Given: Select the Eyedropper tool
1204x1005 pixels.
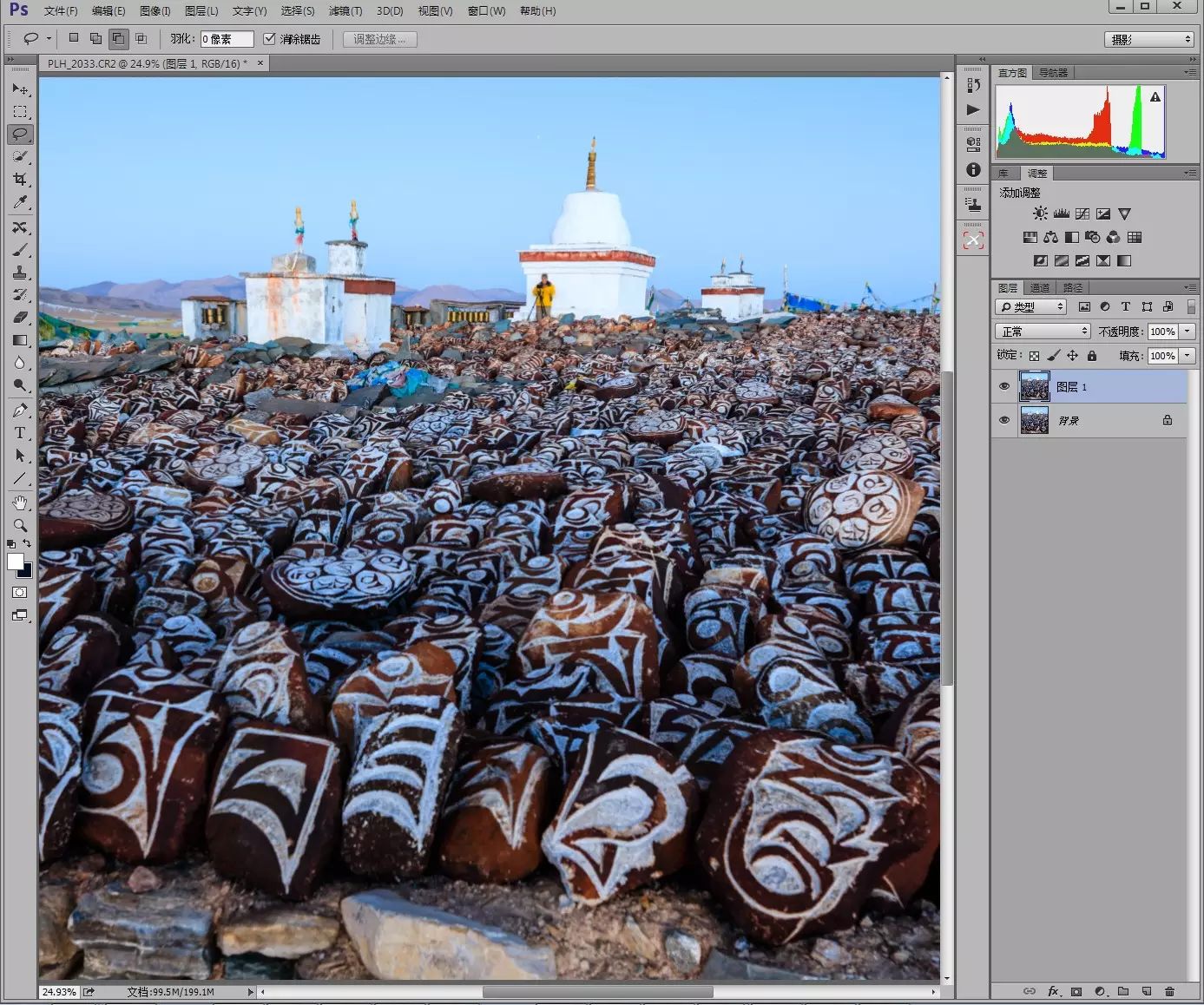Looking at the screenshot, I should tap(20, 202).
